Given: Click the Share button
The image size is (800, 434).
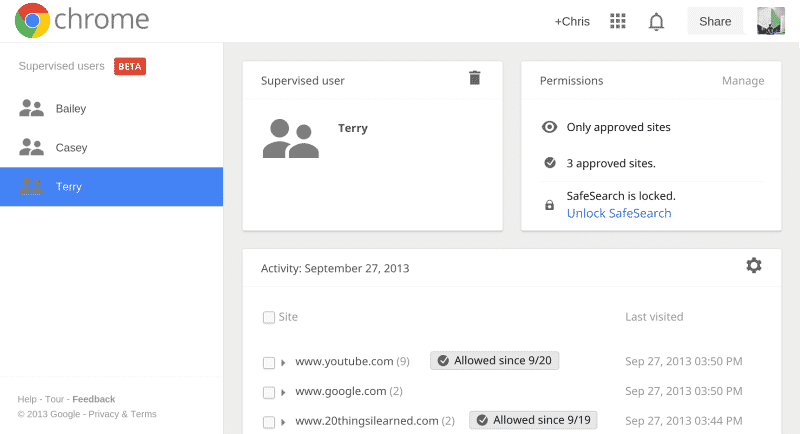Looking at the screenshot, I should [x=715, y=21].
